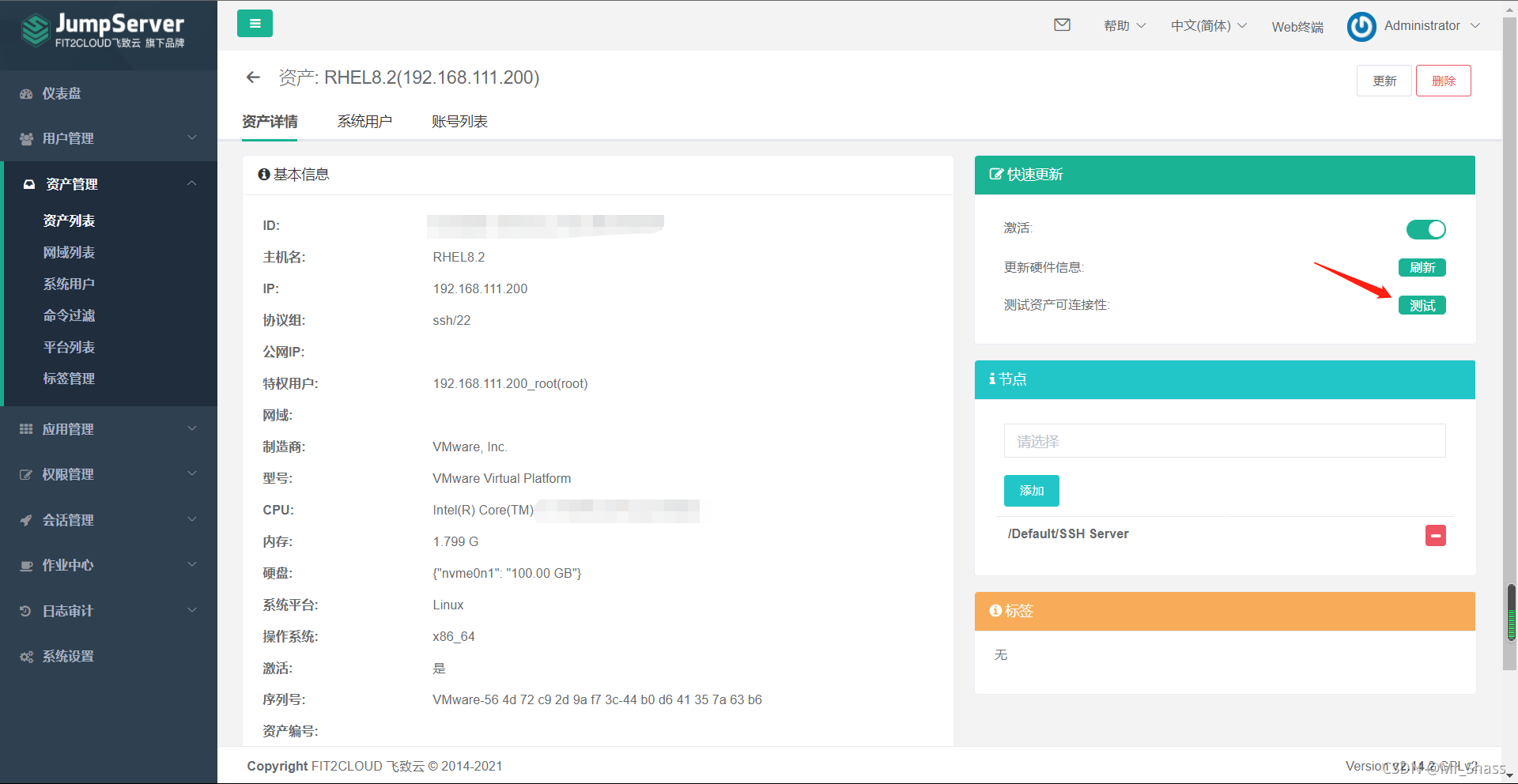The width and height of the screenshot is (1518, 784).
Task: Expand 会话管理 menu chevron
Action: [x=192, y=519]
